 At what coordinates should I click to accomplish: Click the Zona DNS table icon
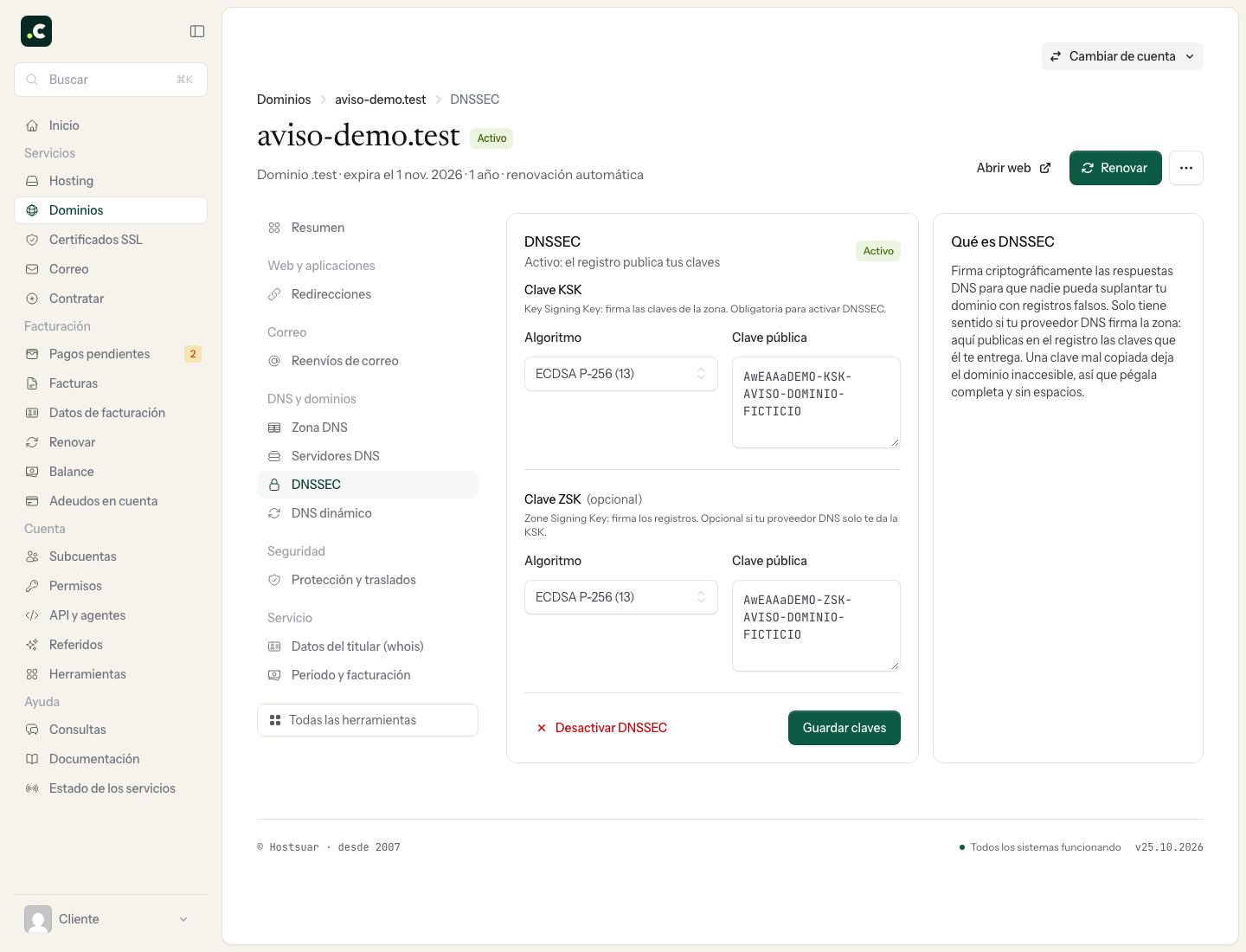274,428
